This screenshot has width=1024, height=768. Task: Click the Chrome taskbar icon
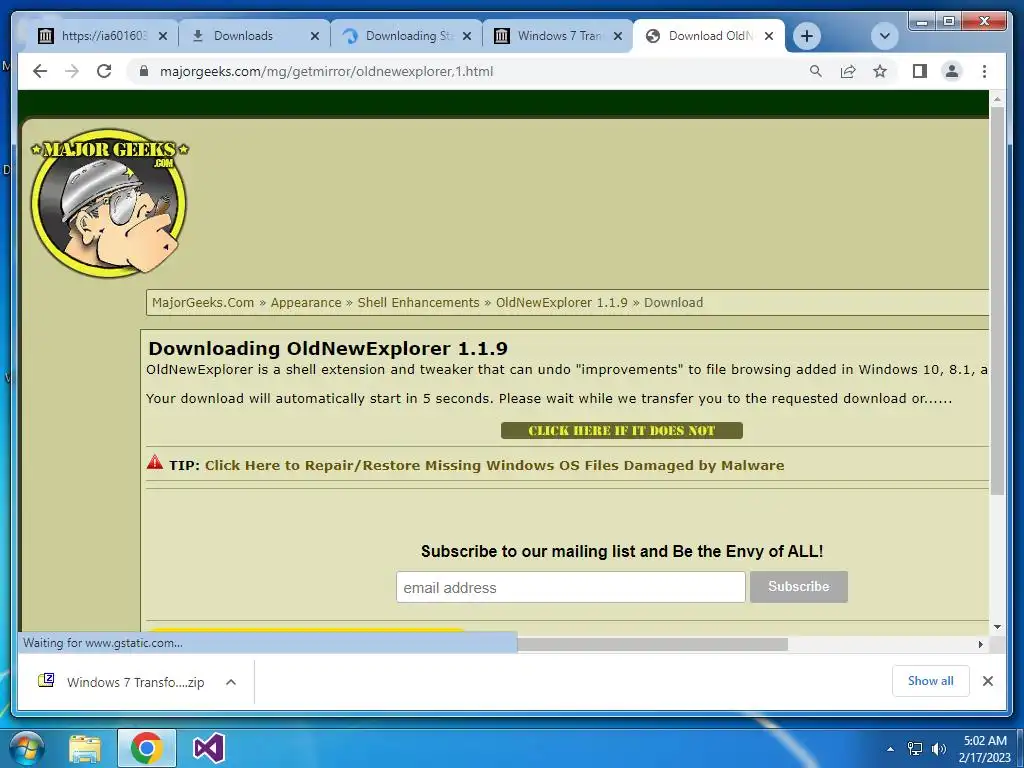point(146,748)
